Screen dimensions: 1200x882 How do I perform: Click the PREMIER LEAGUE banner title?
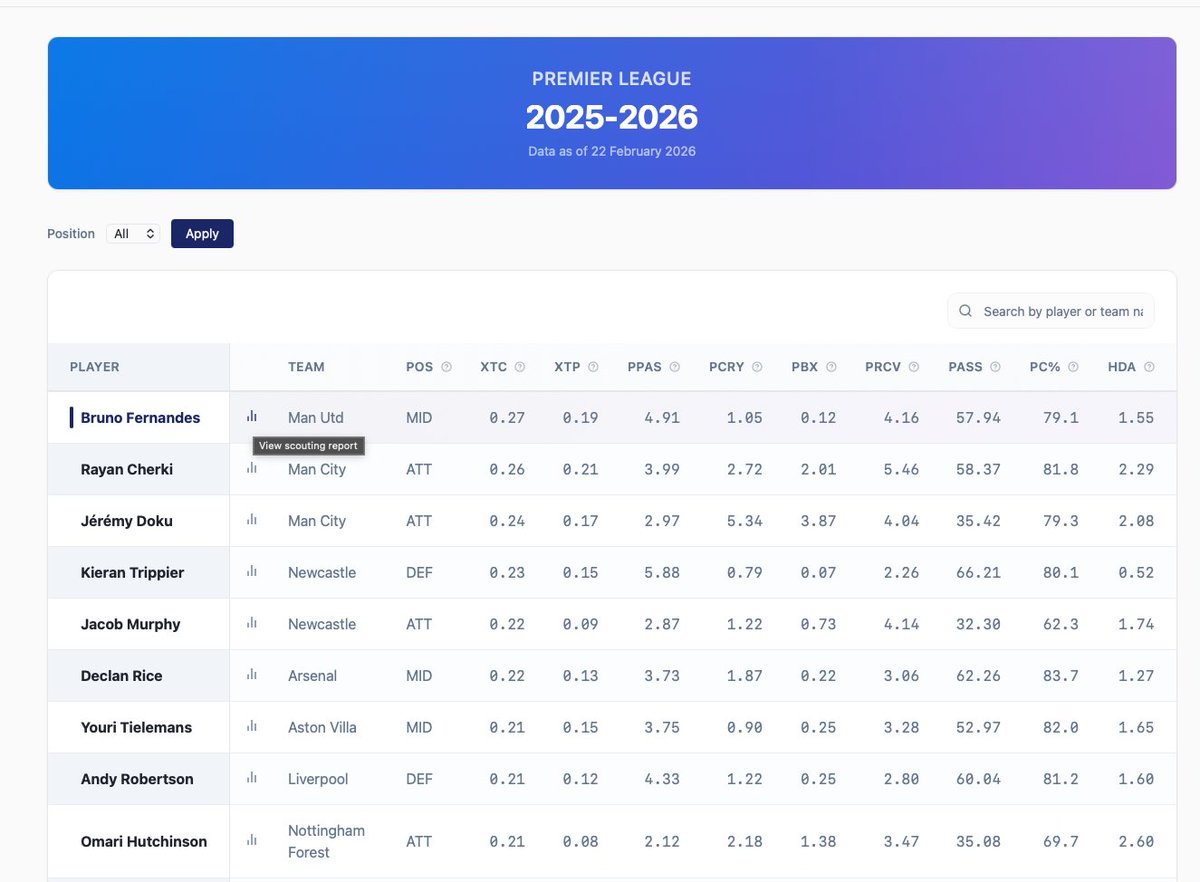612,79
